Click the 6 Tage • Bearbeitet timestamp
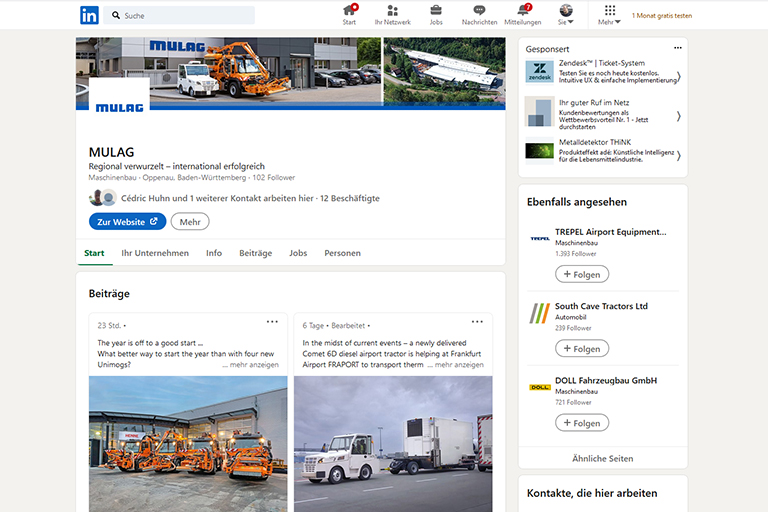The width and height of the screenshot is (768, 512). 334,326
